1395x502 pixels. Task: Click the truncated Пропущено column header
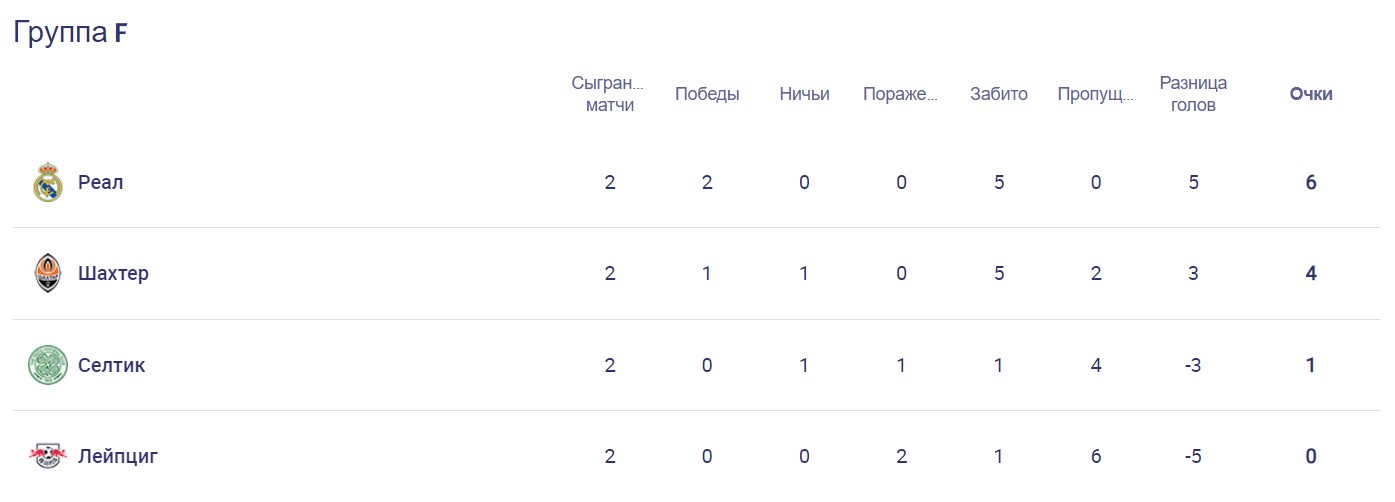1095,94
